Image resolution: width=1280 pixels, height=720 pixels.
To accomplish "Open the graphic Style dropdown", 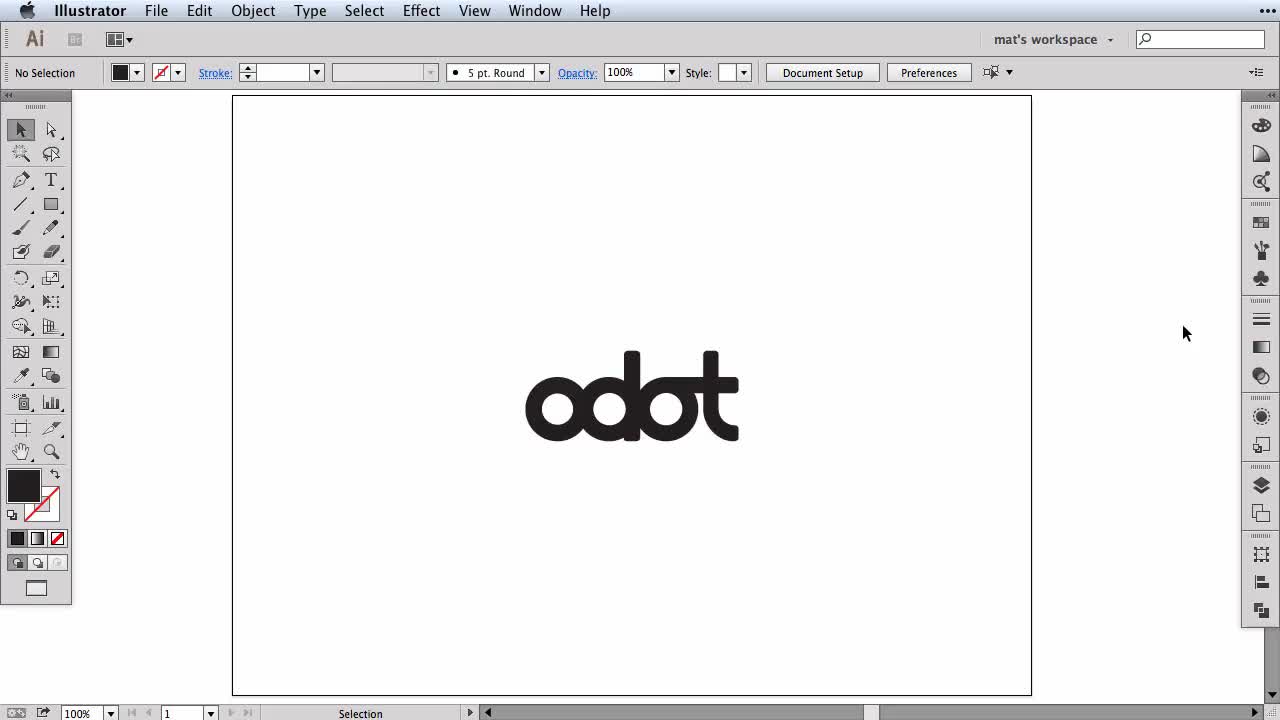I will 743,73.
